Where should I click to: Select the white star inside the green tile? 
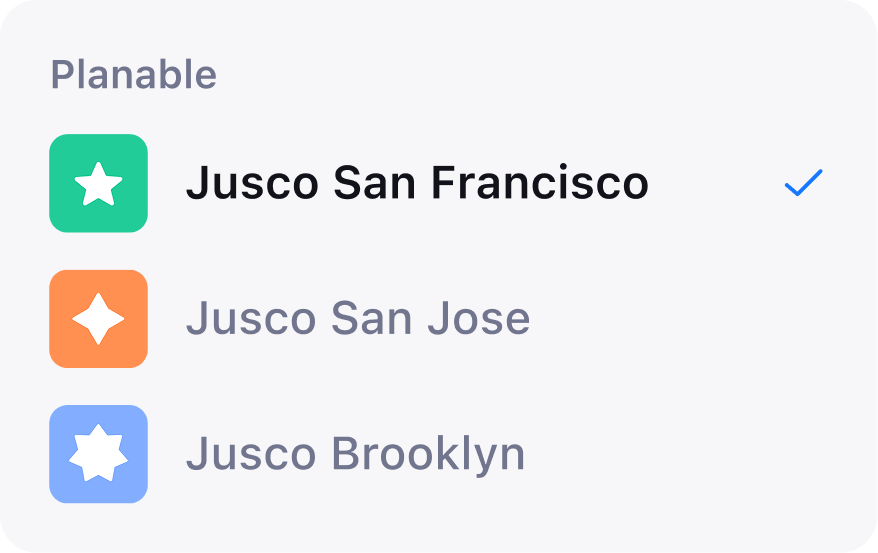click(x=99, y=184)
